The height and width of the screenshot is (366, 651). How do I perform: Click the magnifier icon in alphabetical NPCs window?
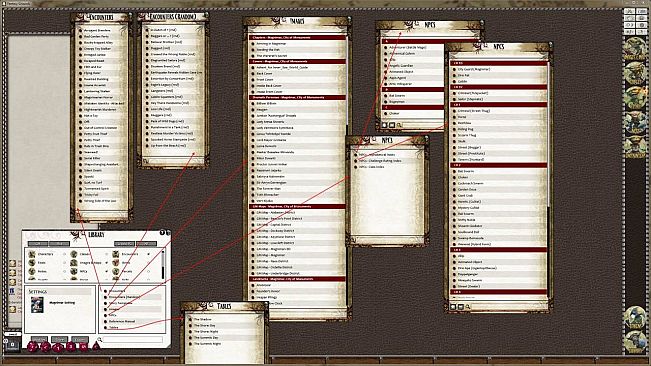399,125
